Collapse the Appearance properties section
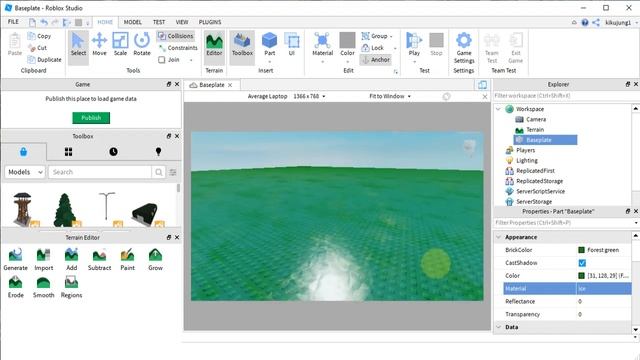Screen dimensions: 640x360 [498, 237]
